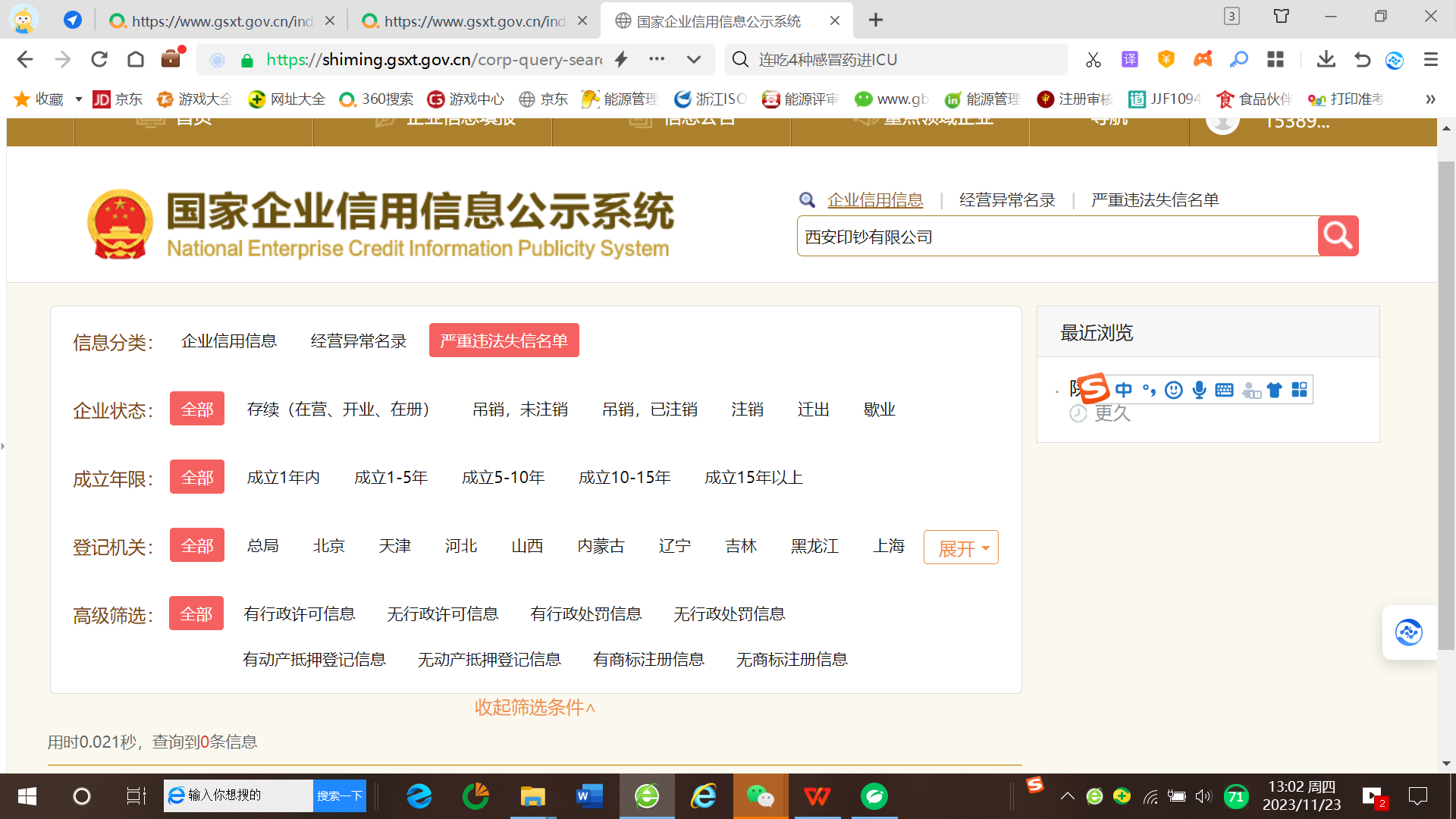
Task: Open 收藏 favorites dropdown arrow
Action: click(78, 99)
